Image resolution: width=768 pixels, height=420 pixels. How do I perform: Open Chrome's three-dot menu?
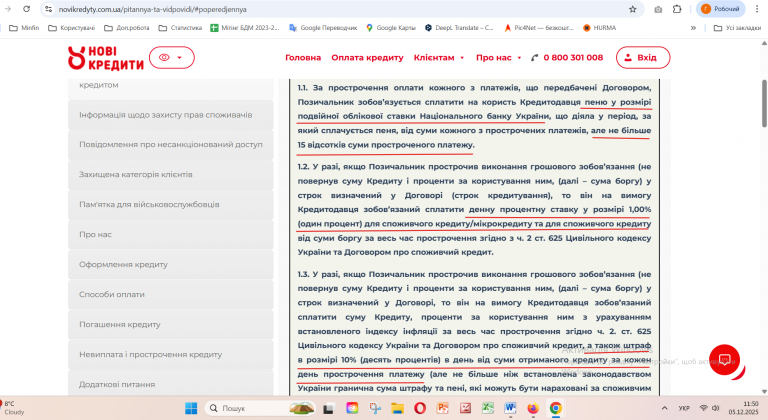pos(757,9)
